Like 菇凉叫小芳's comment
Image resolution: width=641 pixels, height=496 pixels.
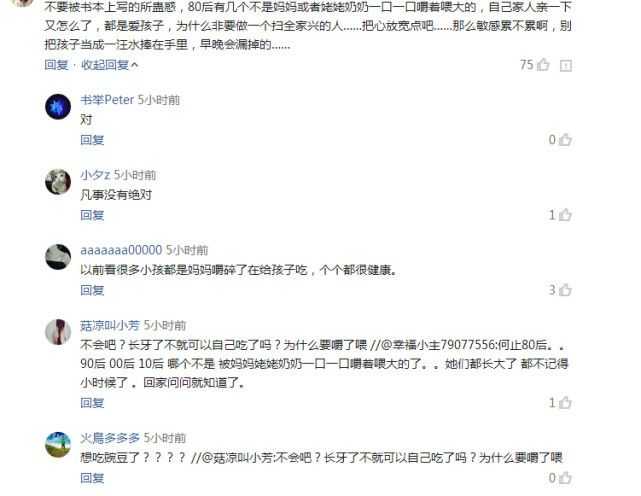565,403
